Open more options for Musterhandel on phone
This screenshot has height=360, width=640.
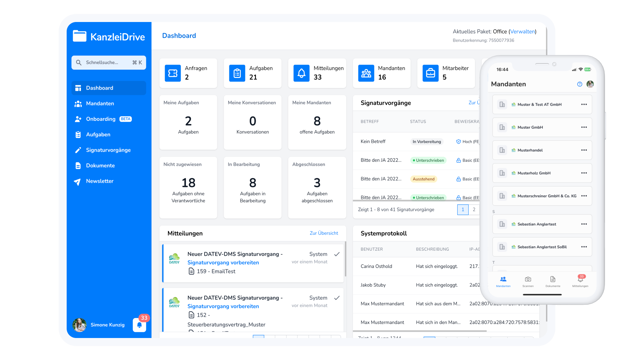point(584,150)
